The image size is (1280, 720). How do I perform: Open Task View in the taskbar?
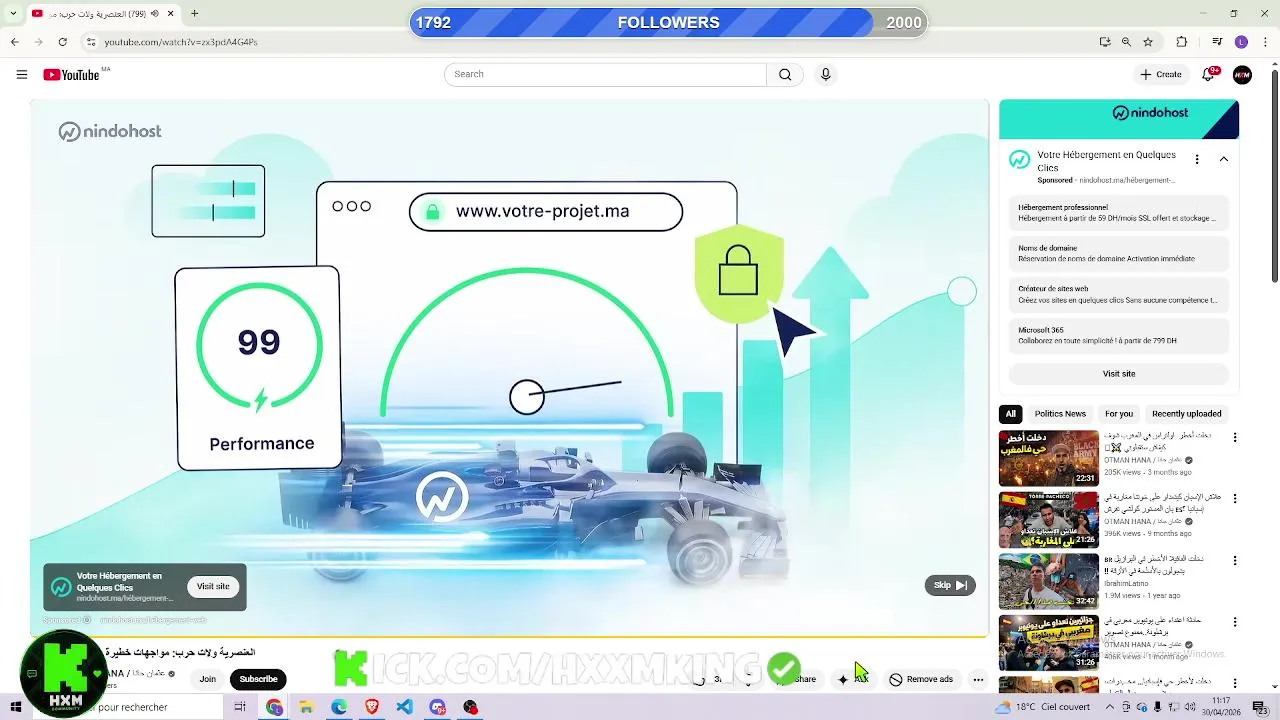[240, 707]
